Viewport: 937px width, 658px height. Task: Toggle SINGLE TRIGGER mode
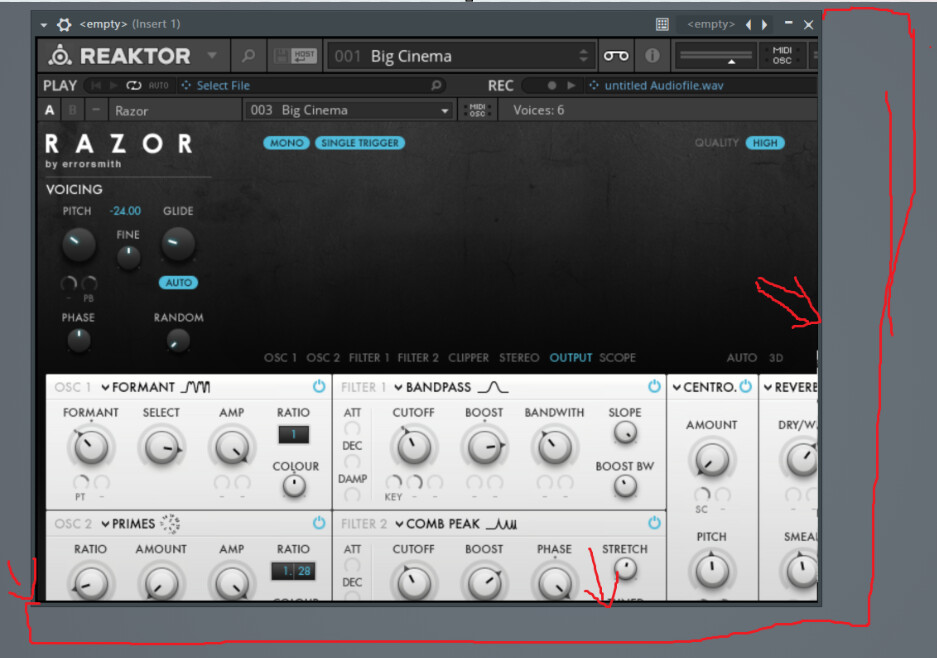[360, 143]
